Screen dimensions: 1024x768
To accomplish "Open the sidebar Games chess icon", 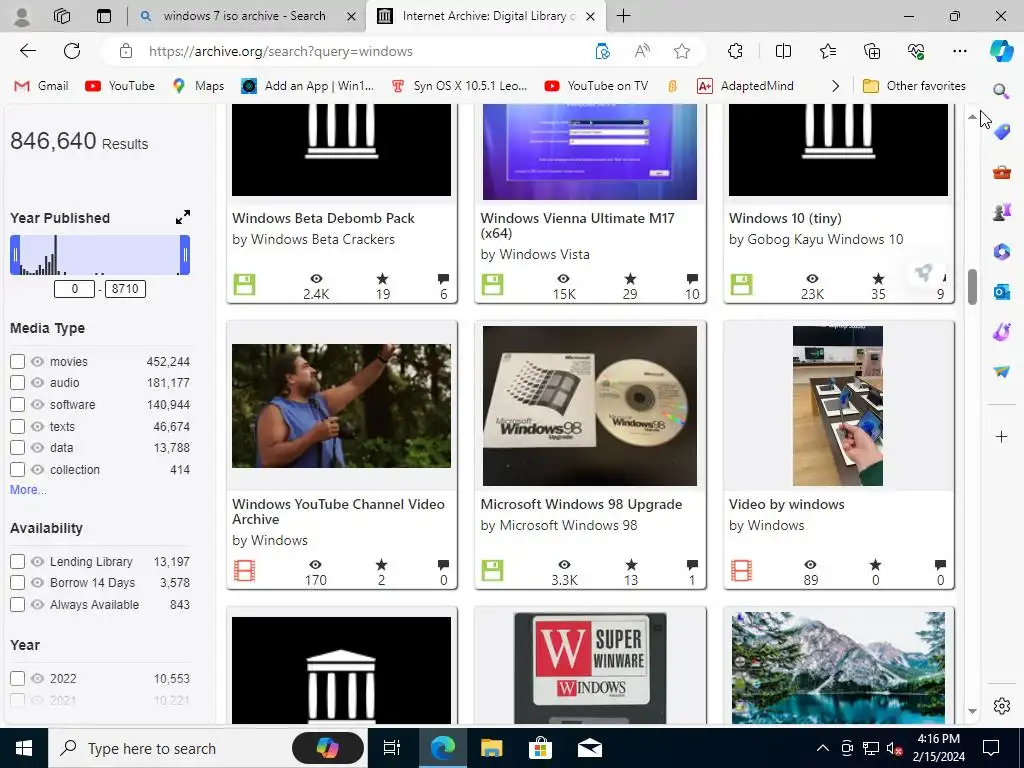I will coord(1001,212).
